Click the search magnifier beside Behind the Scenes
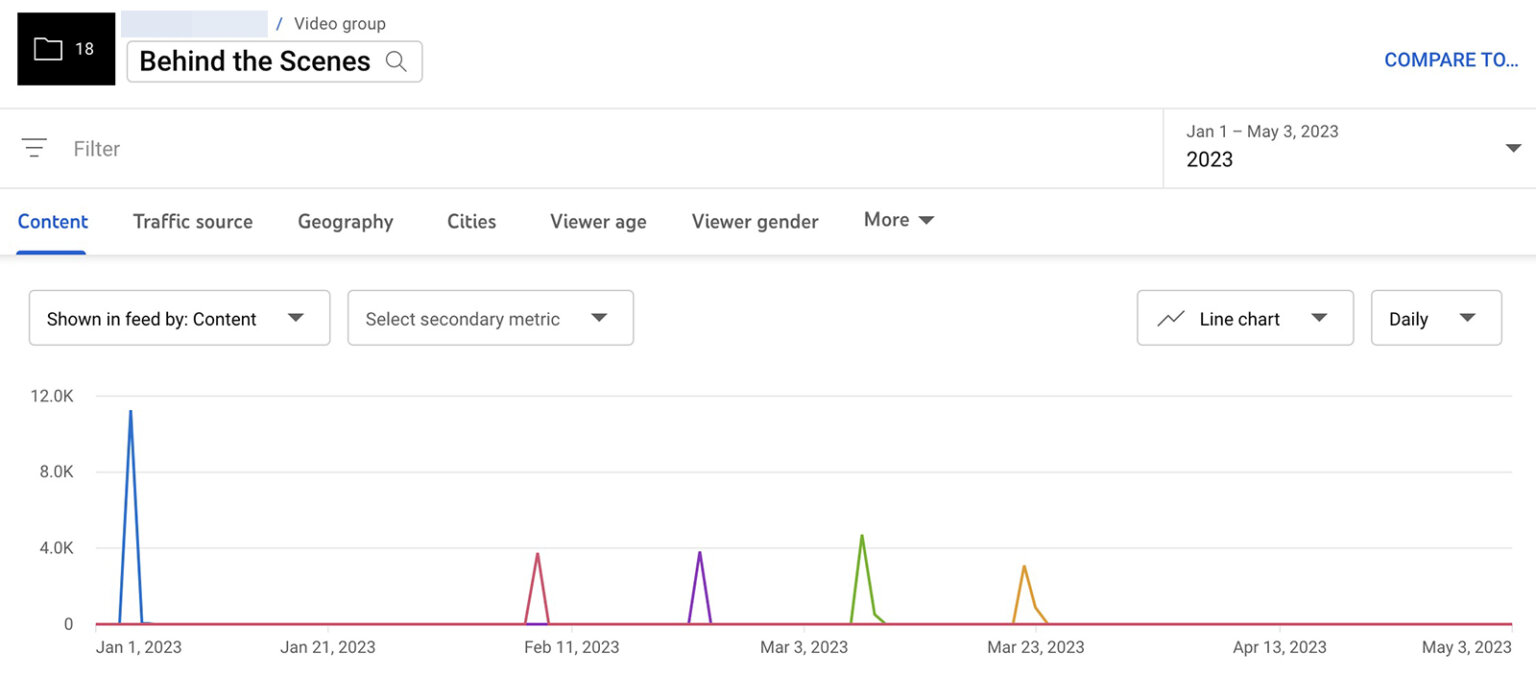Screen dimensions: 1536x676 [x=397, y=61]
